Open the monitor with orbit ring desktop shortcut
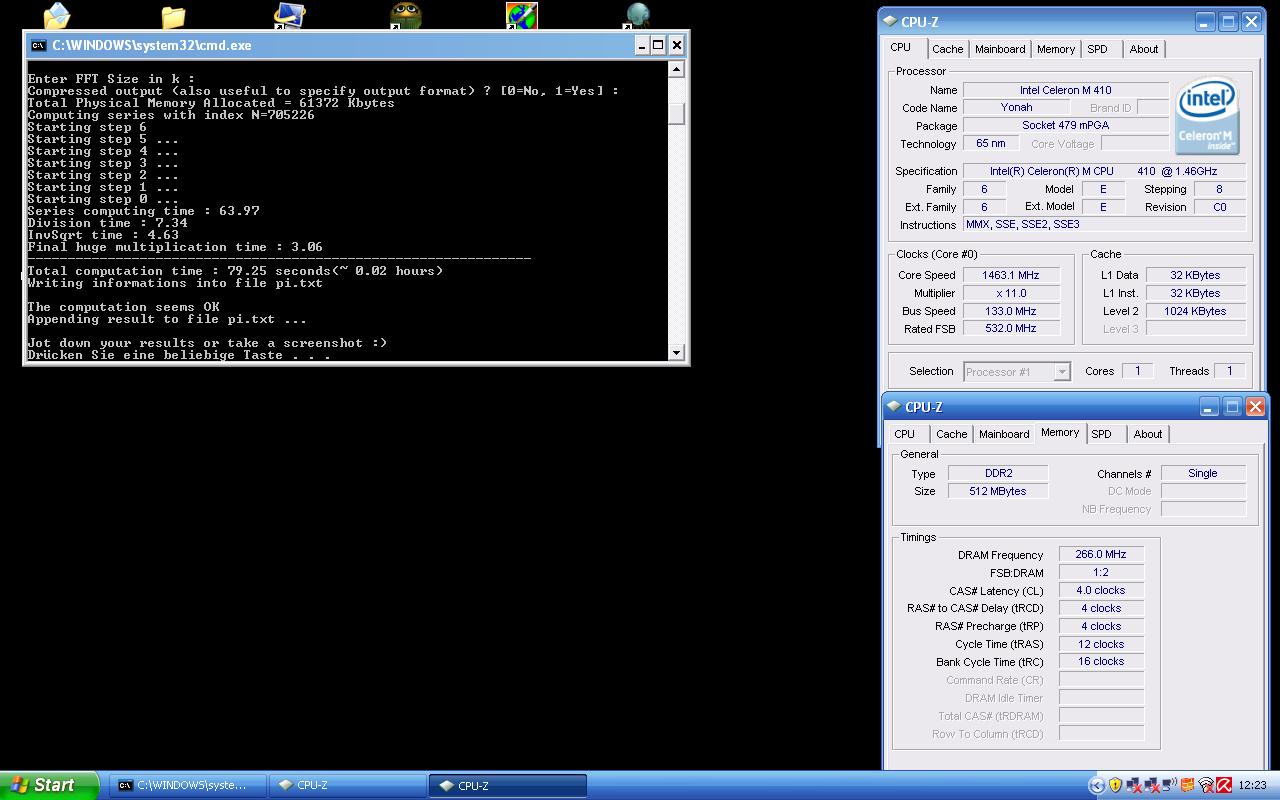Image resolution: width=1280 pixels, height=800 pixels. coord(289,15)
